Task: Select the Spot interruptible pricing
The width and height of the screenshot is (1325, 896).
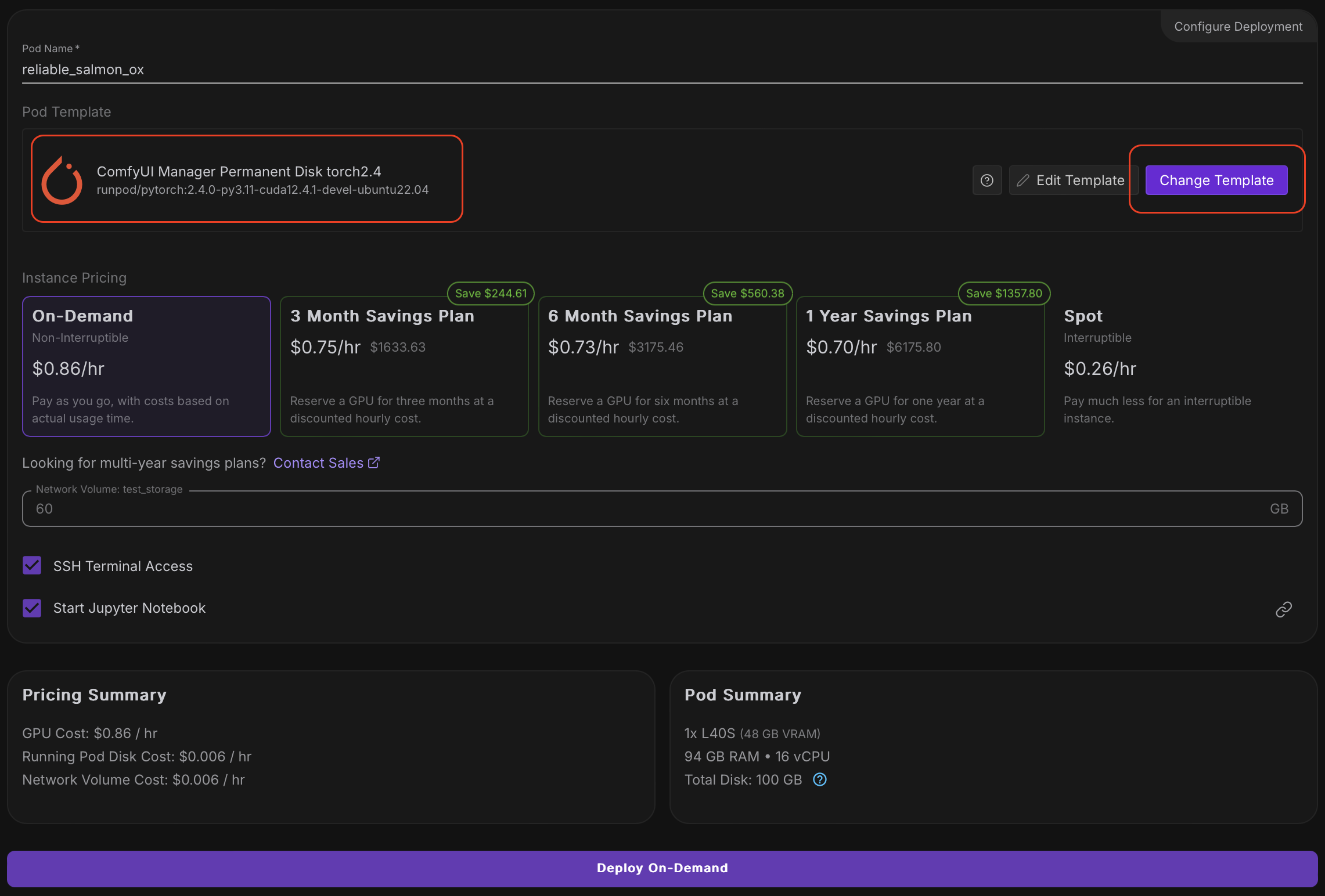Action: point(1179,366)
